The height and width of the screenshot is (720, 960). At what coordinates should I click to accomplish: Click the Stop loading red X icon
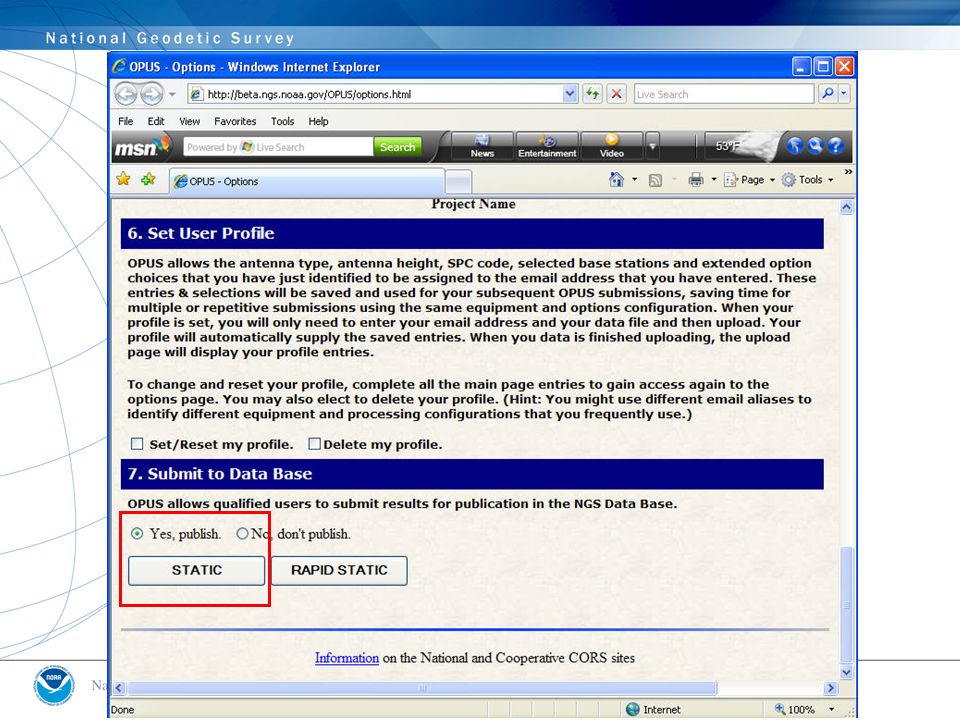[x=617, y=94]
